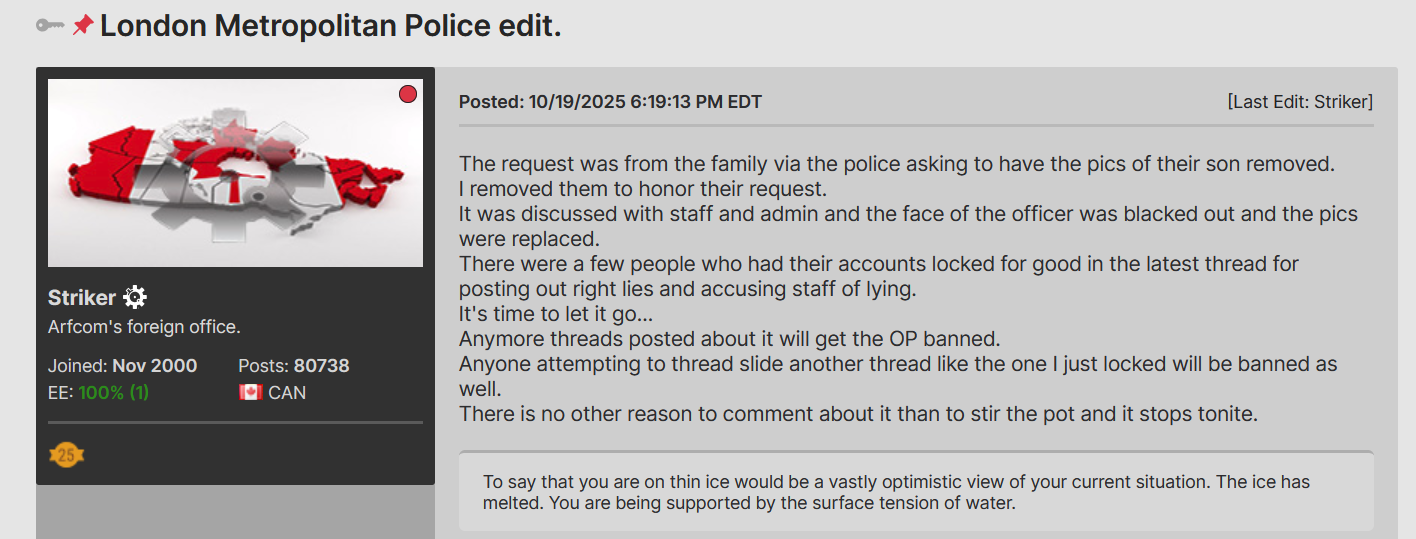Click the red pinned-thread pushpin icon
This screenshot has width=1416, height=539.
point(83,26)
